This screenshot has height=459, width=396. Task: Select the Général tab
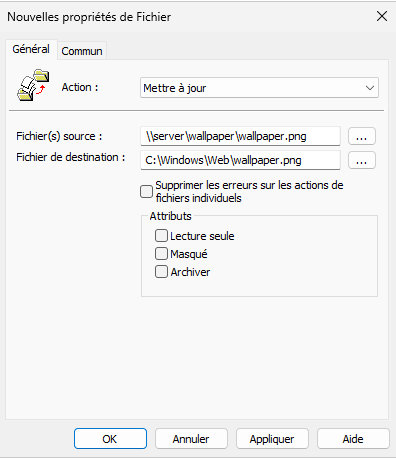pos(31,49)
